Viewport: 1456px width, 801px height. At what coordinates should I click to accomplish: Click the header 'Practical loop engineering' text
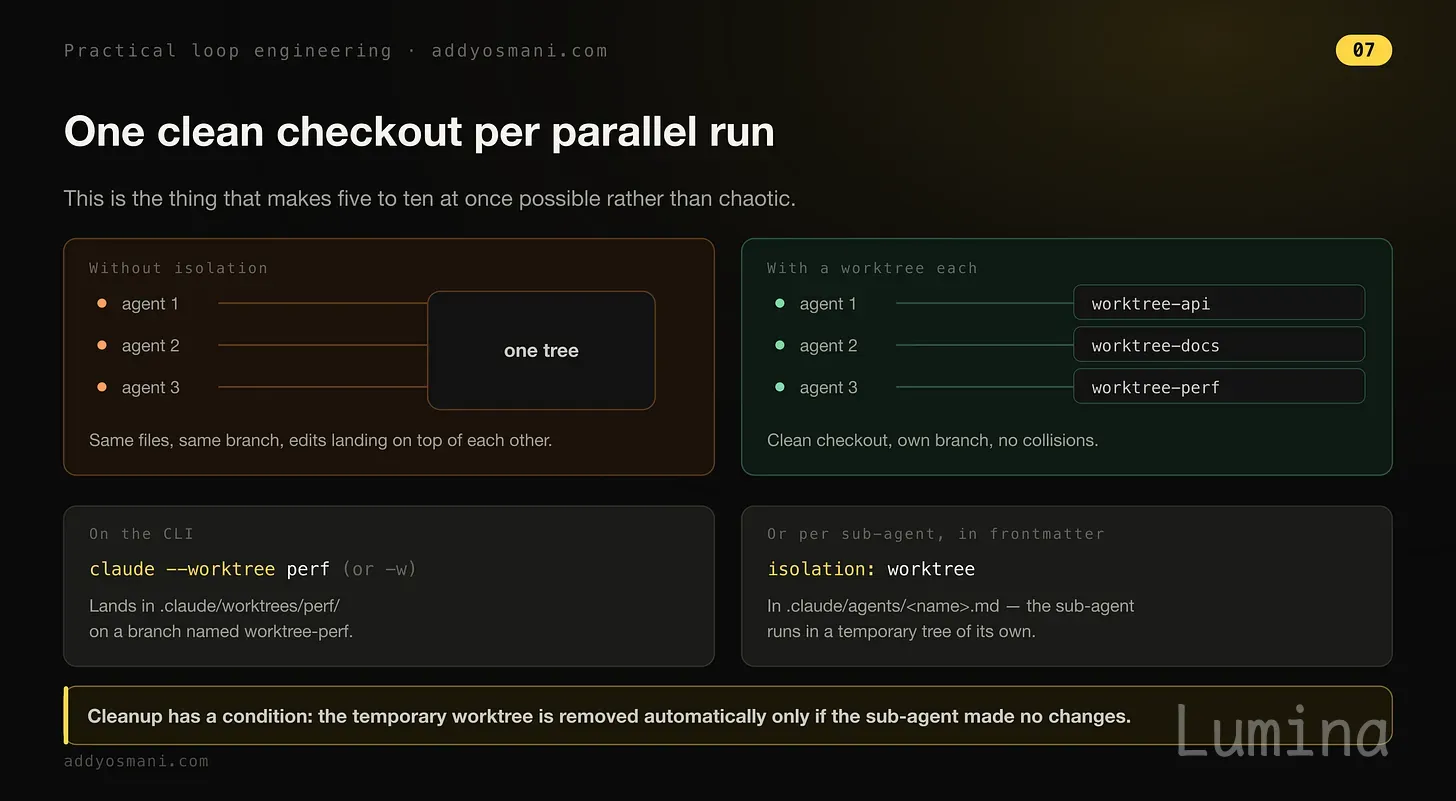(228, 51)
